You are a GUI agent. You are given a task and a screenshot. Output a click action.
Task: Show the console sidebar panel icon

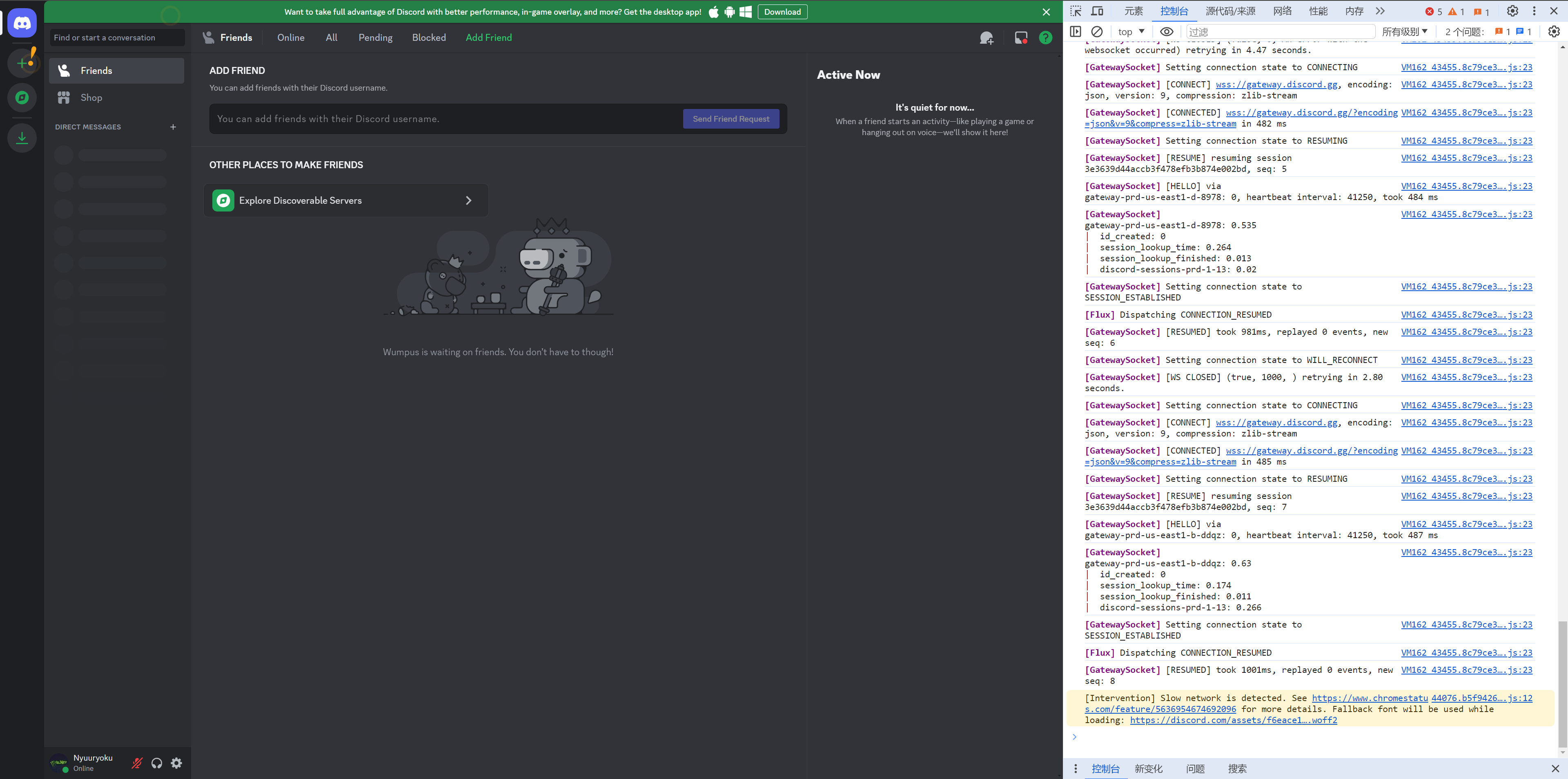[x=1076, y=32]
